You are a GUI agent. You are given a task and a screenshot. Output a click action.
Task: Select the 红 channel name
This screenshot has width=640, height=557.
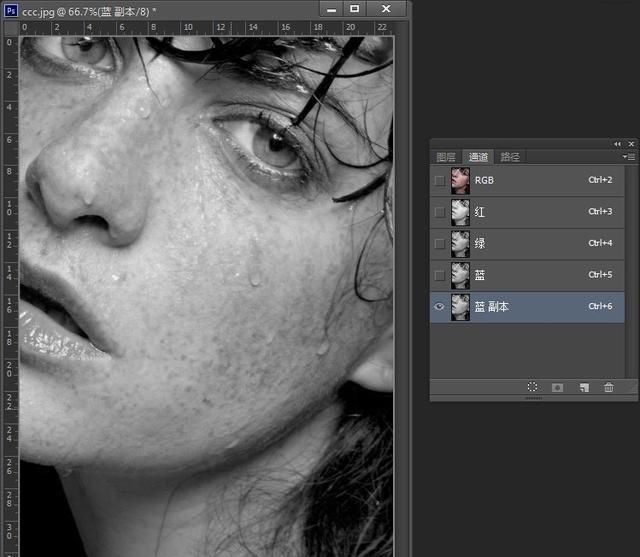(481, 212)
